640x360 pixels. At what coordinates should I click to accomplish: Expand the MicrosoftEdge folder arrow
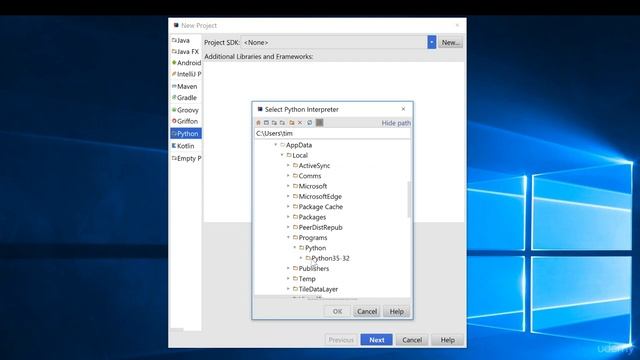(x=288, y=196)
